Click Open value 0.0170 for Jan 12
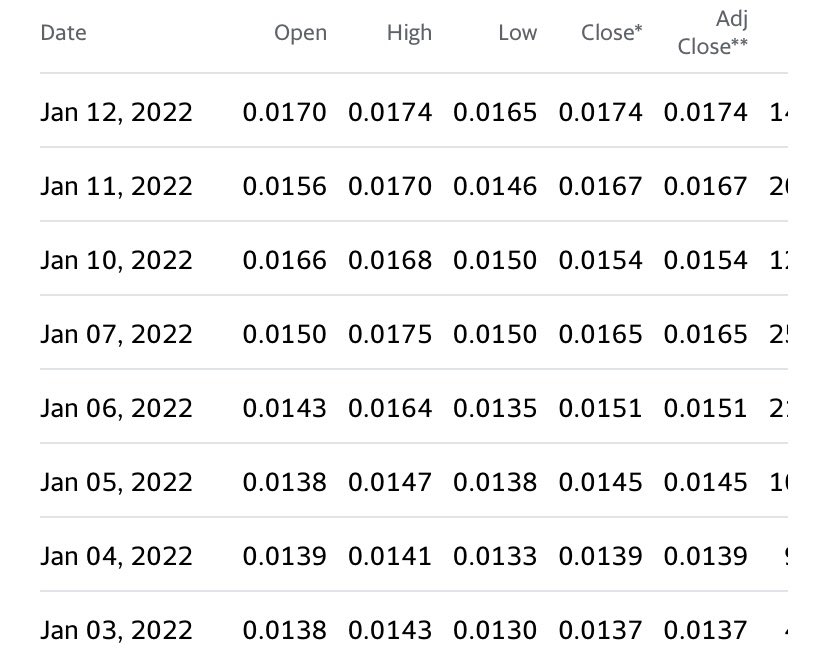Image resolution: width=828 pixels, height=661 pixels. [x=285, y=112]
